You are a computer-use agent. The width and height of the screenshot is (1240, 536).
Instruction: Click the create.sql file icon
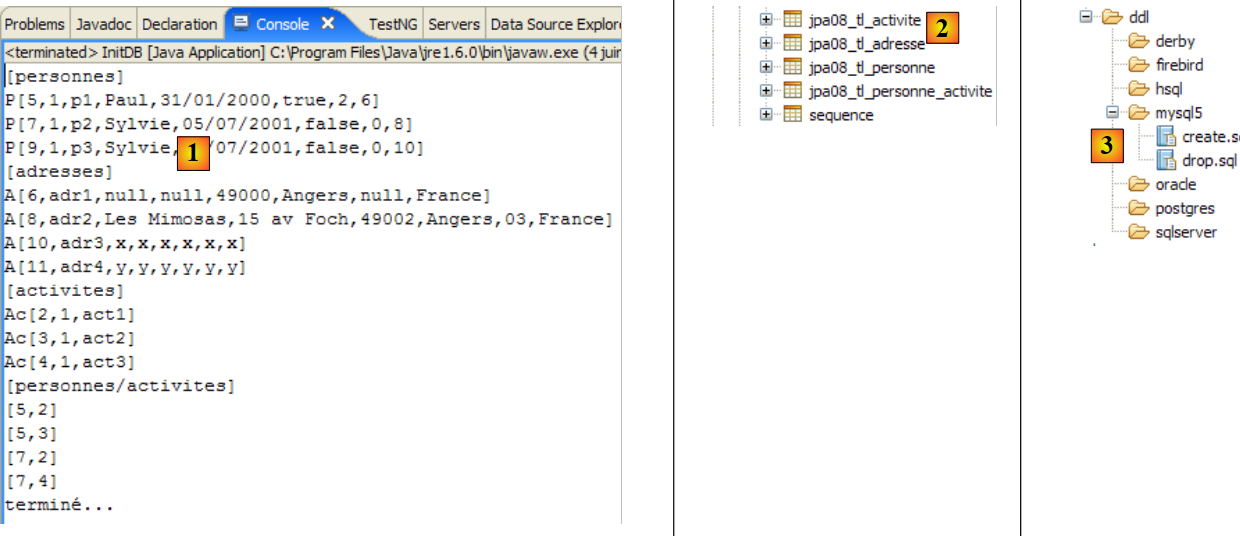(1165, 137)
